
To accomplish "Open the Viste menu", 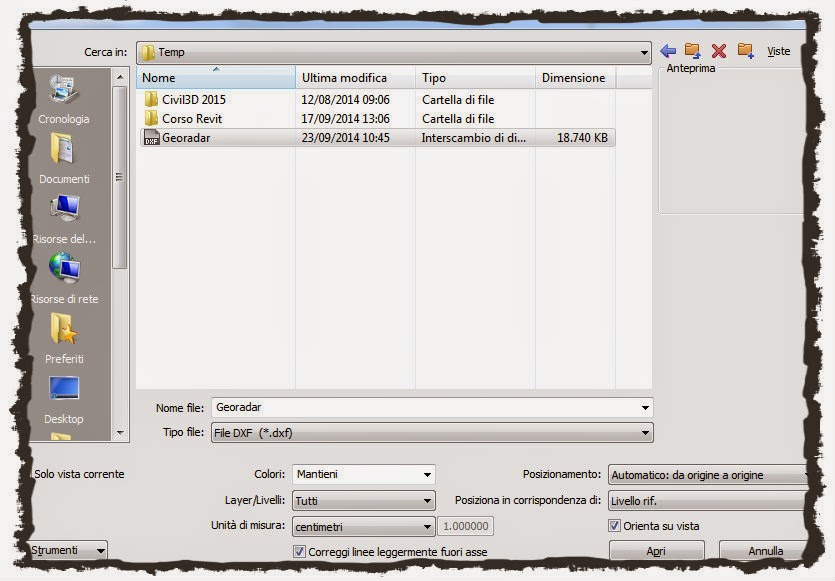I will click(x=778, y=51).
